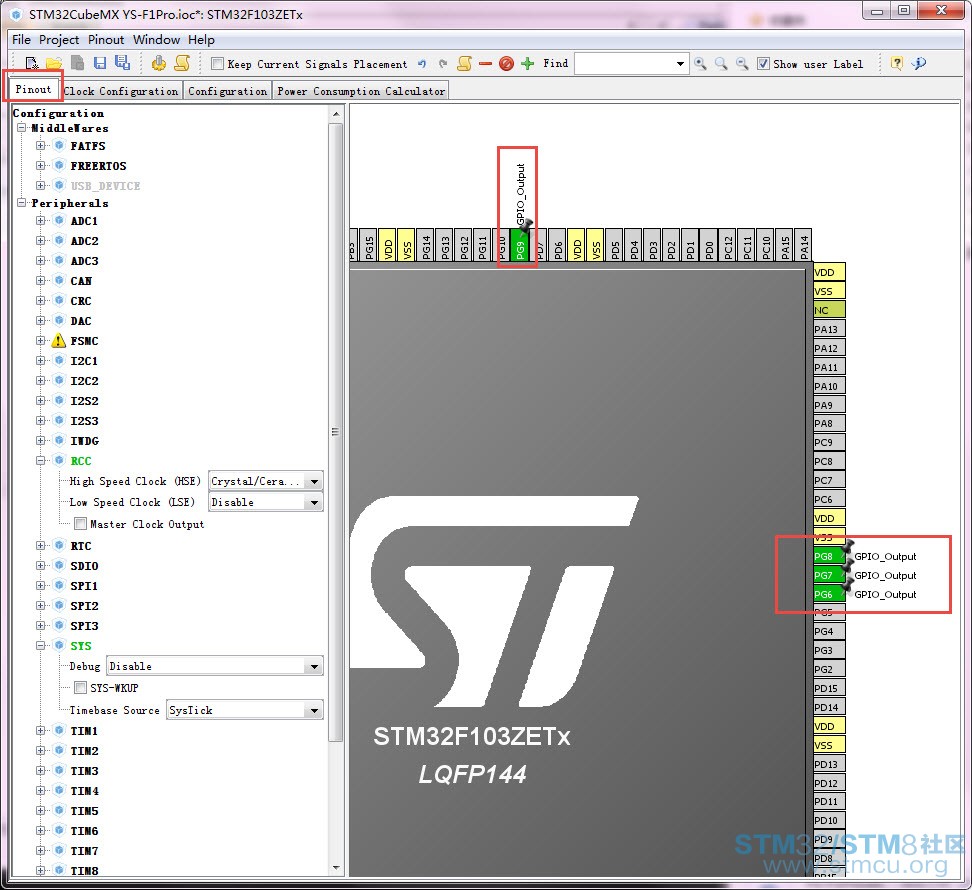Click the New Project toolbar icon
Screen dimensions: 972x890
[x=31, y=63]
